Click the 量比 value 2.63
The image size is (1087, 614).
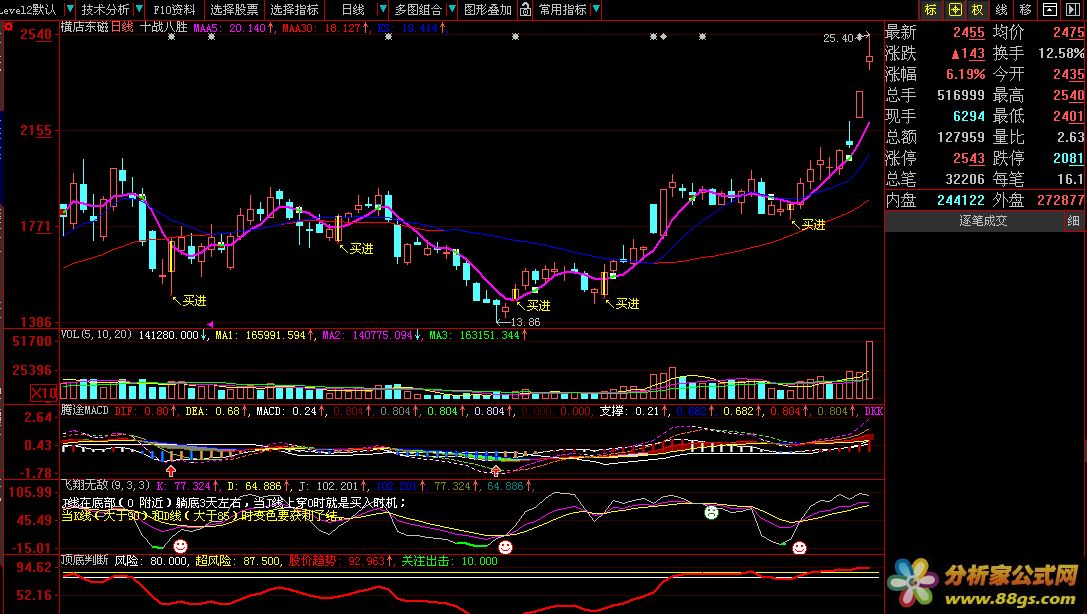[x=1070, y=137]
